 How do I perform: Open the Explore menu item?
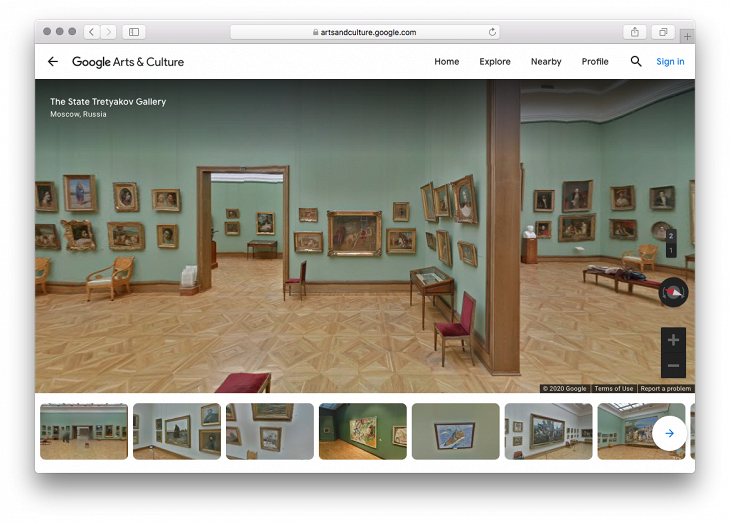[495, 62]
